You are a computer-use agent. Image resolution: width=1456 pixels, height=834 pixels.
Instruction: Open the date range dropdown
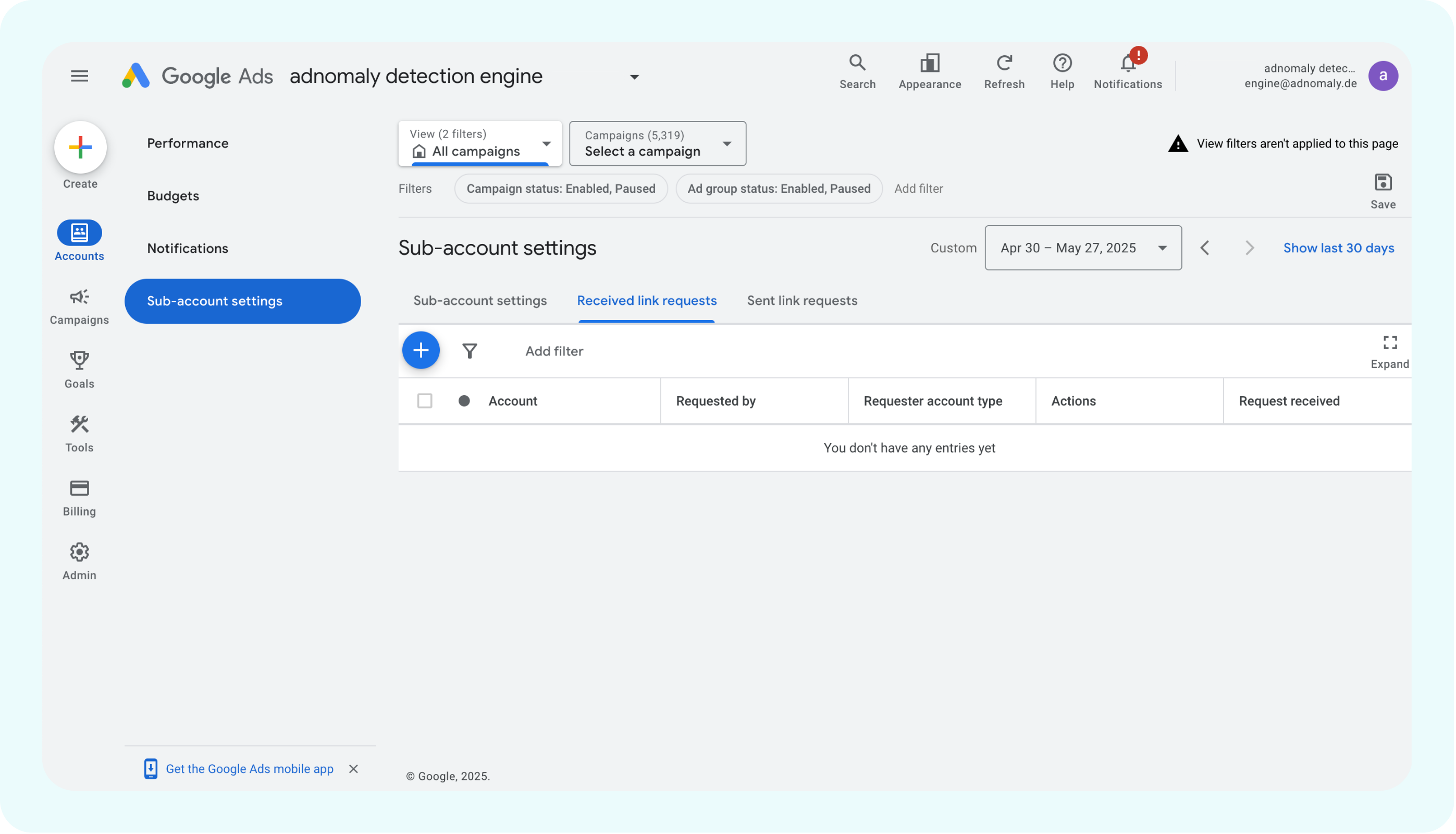pyautogui.click(x=1082, y=248)
